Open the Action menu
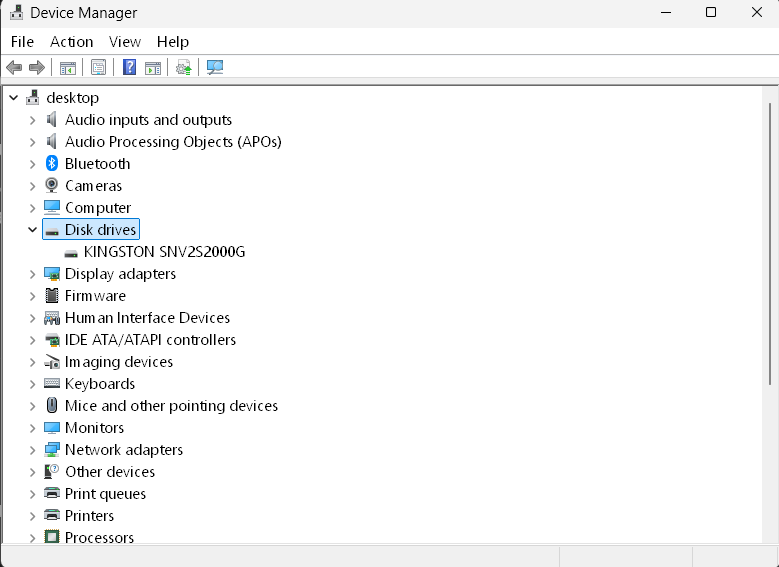Viewport: 779px width, 567px height. (71, 41)
